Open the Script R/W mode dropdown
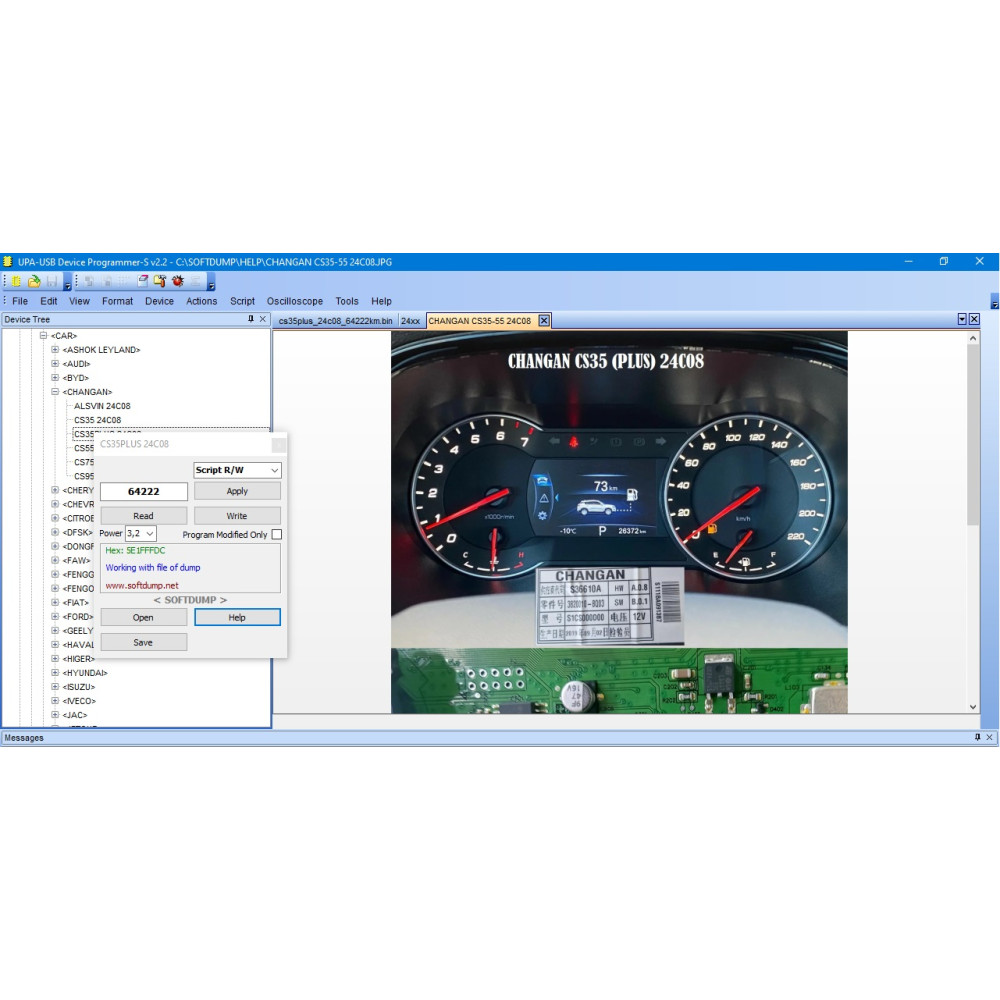The width and height of the screenshot is (1000, 1000). pyautogui.click(x=237, y=470)
